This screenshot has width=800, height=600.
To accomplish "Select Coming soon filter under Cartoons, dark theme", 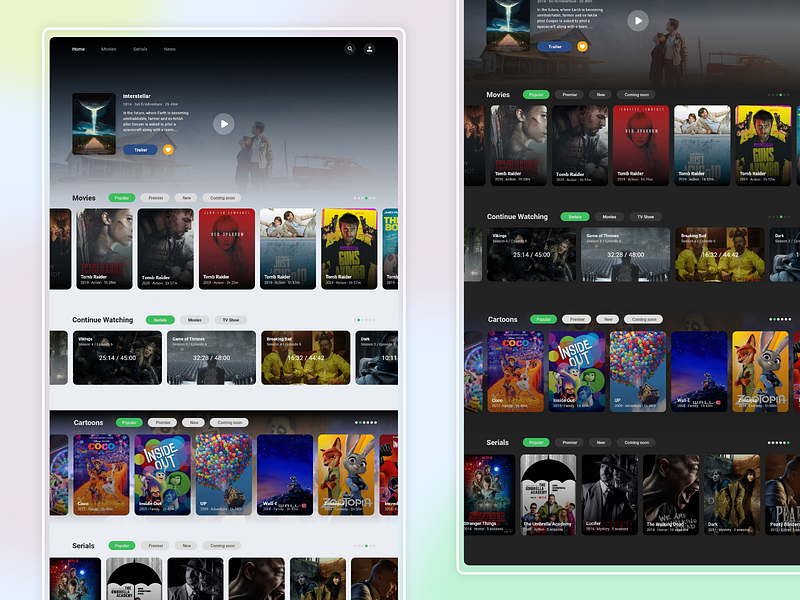I will tap(644, 319).
